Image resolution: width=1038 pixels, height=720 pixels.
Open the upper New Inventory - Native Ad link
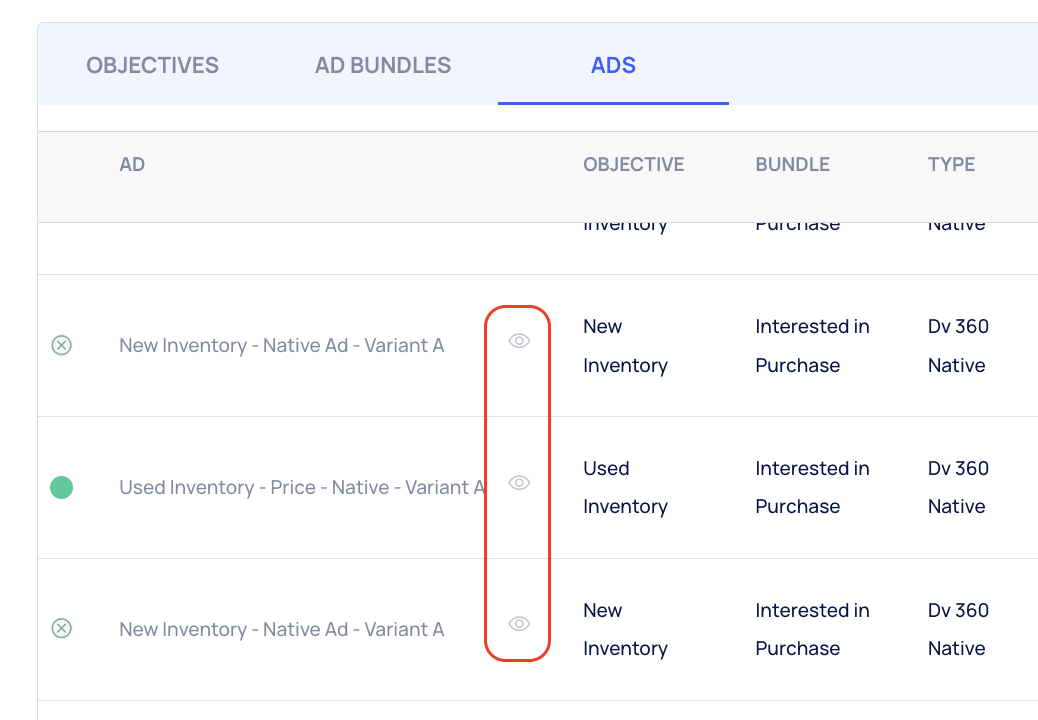[281, 345]
